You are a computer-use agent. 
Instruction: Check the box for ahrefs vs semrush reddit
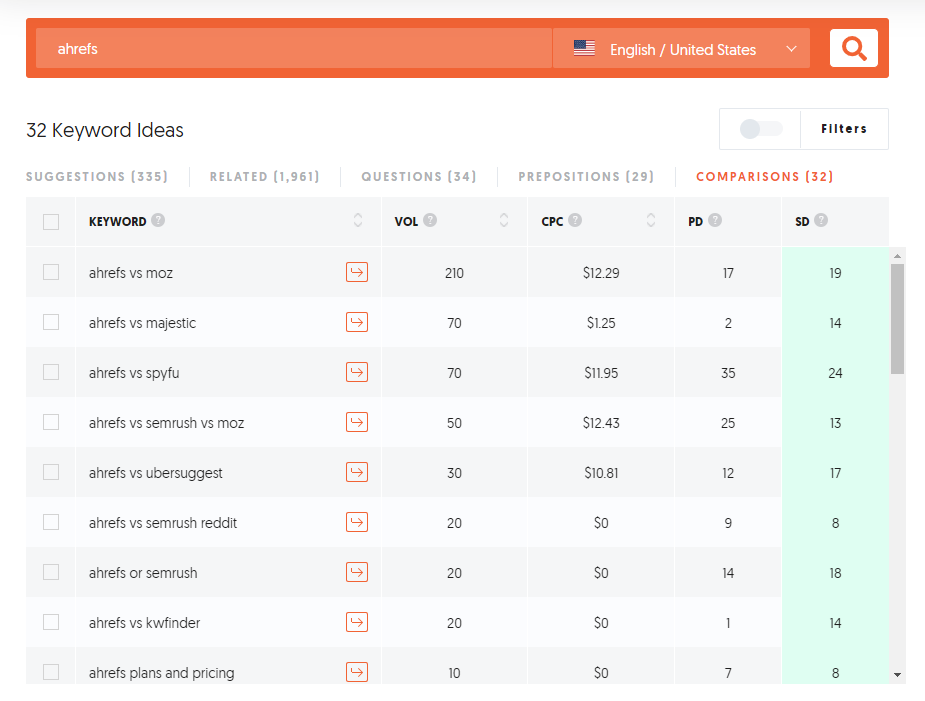point(51,522)
